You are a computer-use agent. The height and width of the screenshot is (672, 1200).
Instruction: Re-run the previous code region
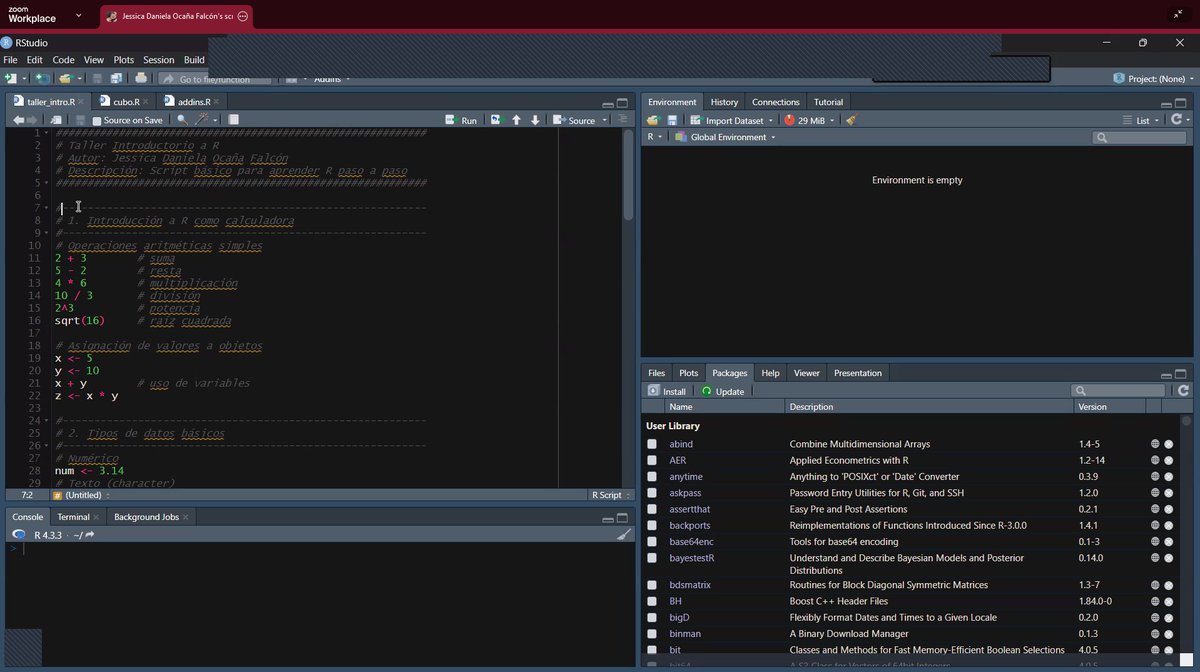[x=496, y=120]
